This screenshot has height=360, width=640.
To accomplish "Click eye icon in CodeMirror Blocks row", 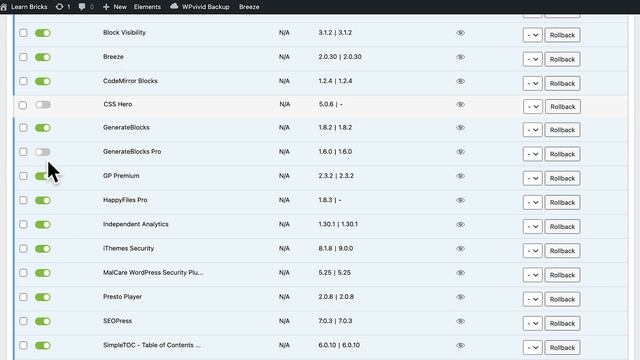I will tap(460, 81).
